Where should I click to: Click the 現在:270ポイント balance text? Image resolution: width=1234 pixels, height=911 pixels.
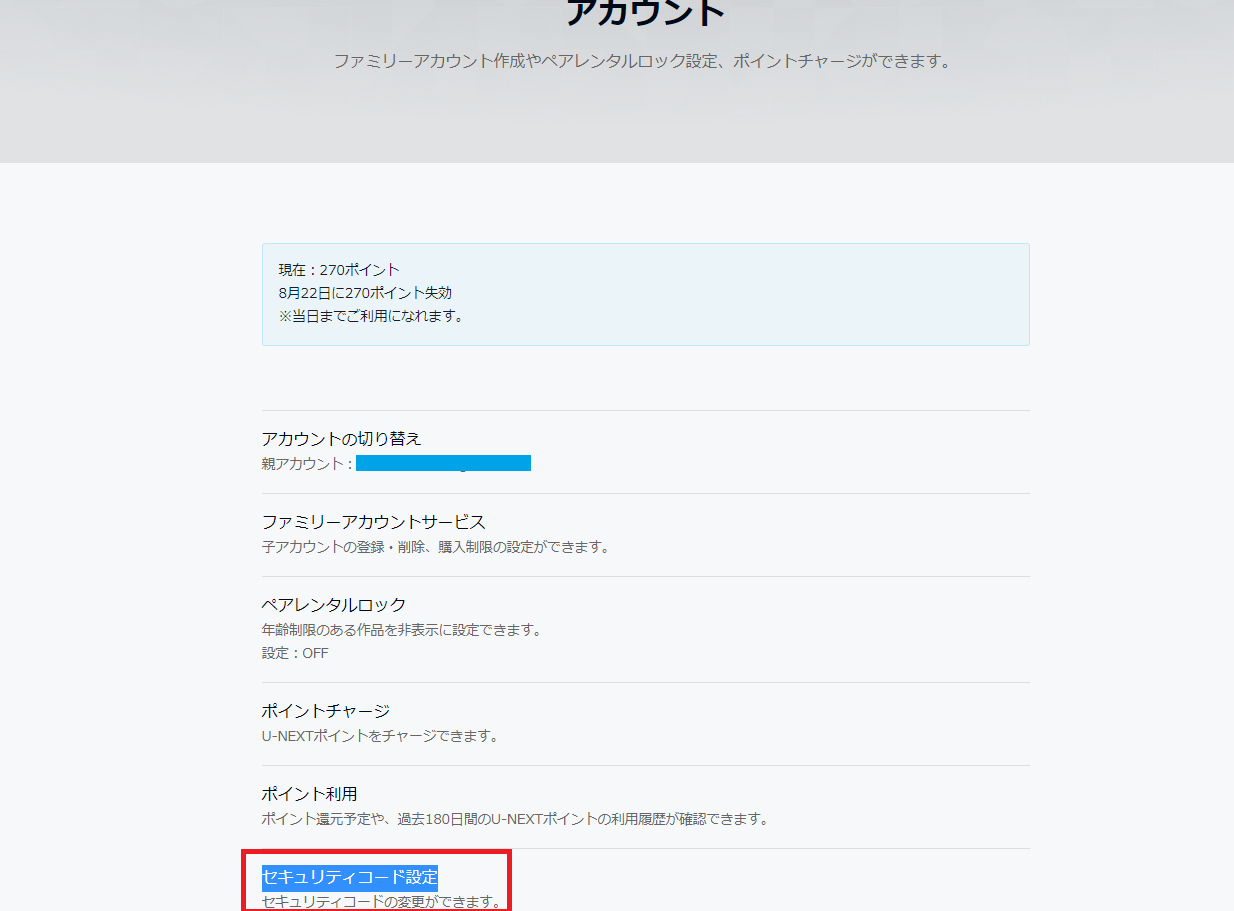339,270
